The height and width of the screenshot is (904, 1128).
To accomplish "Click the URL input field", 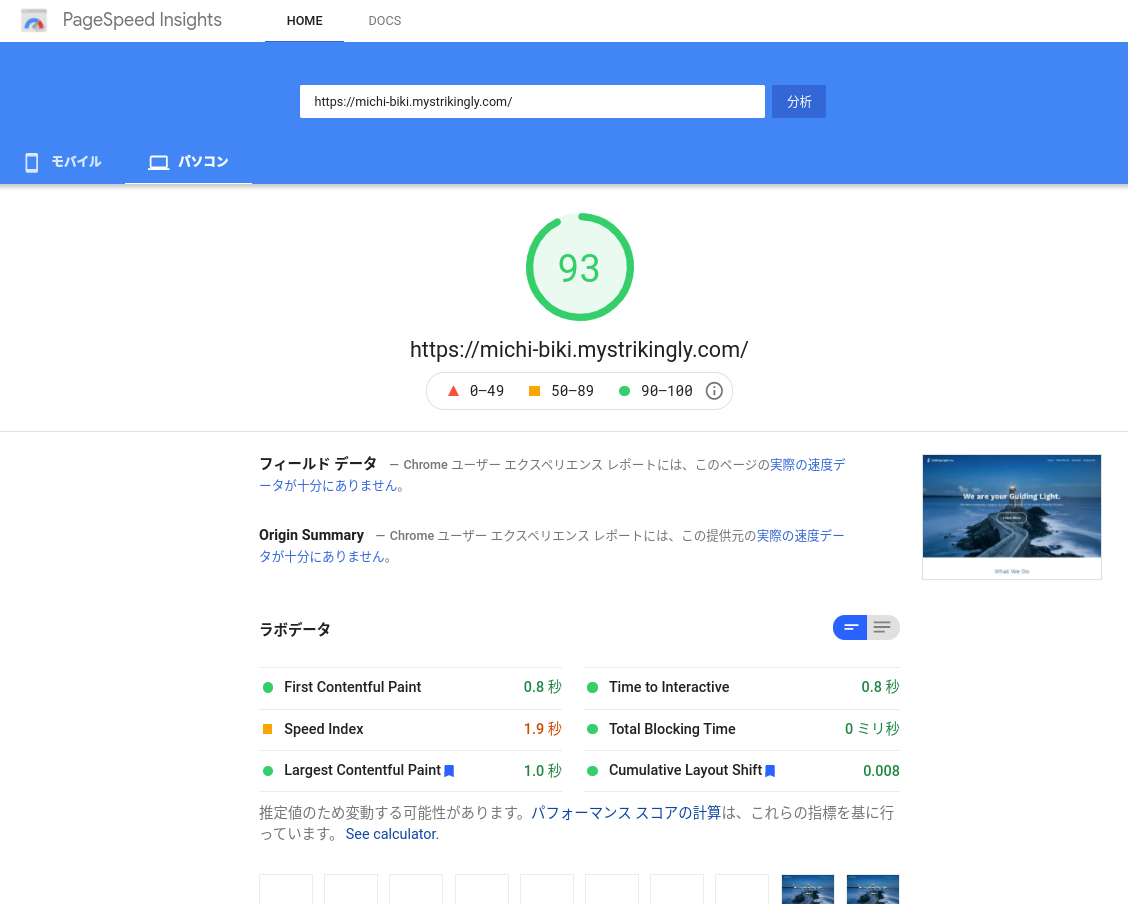I will (x=532, y=101).
